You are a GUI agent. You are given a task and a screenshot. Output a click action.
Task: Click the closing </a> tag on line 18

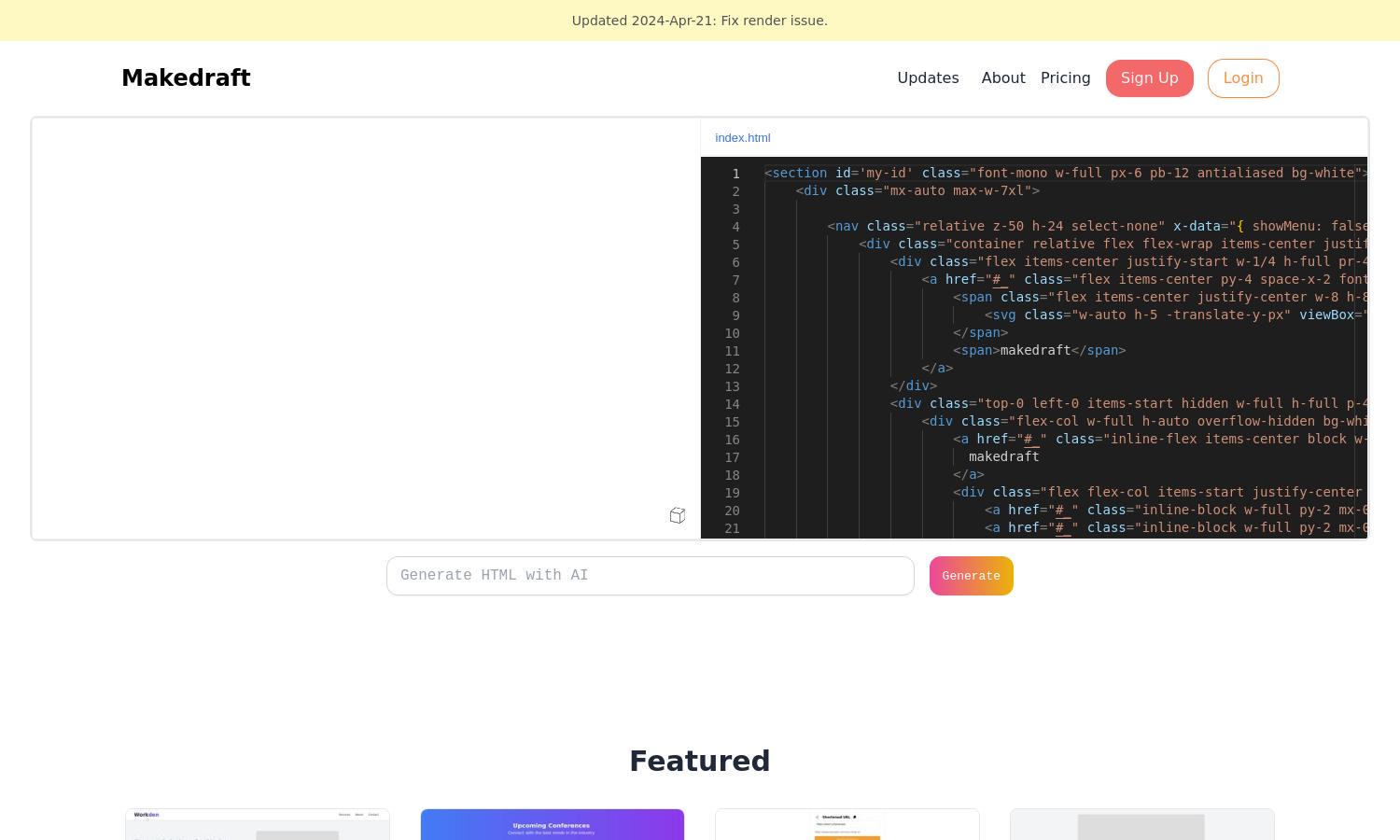coord(969,474)
